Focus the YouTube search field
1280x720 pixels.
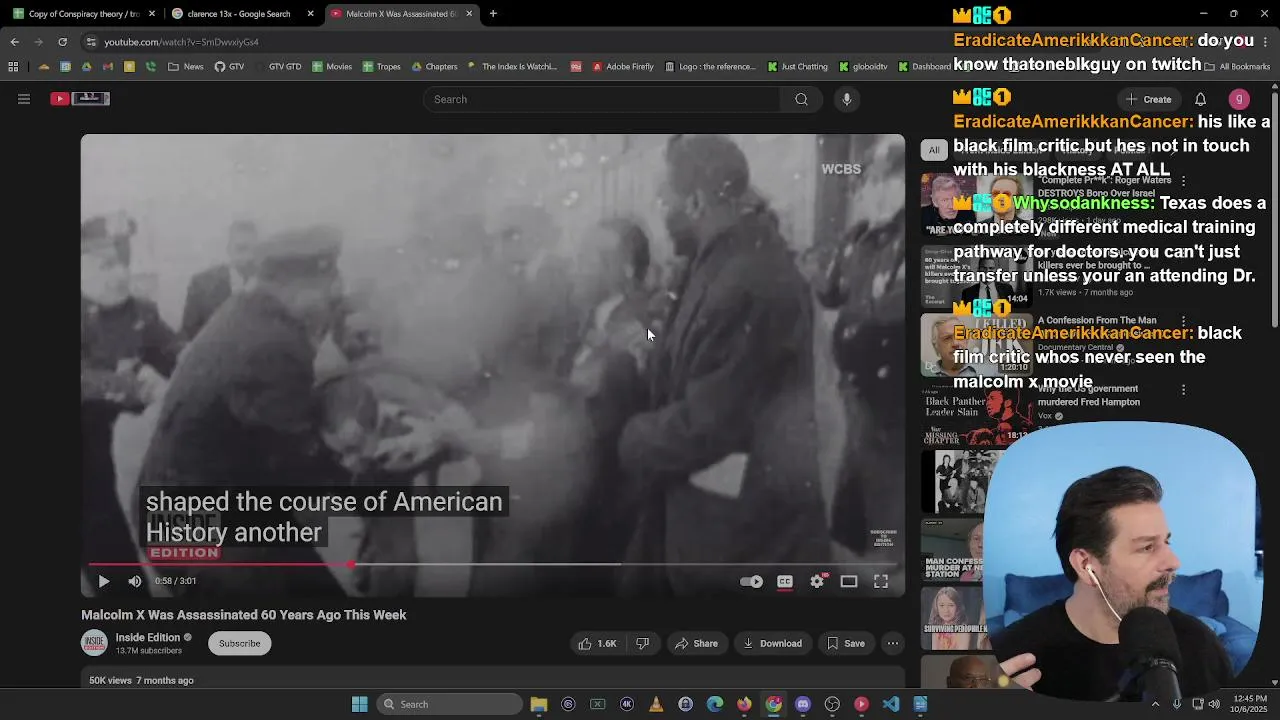[603, 99]
